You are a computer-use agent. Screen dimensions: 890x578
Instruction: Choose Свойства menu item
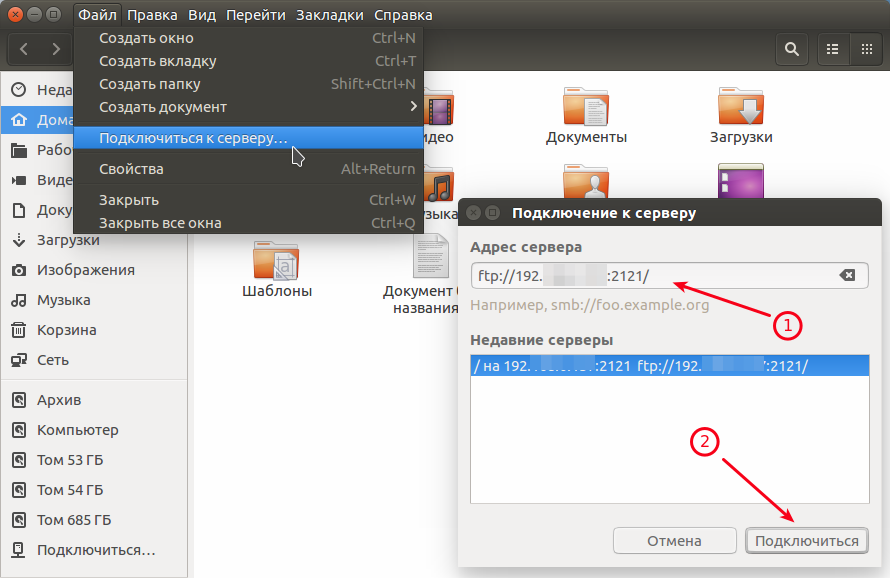(x=249, y=169)
